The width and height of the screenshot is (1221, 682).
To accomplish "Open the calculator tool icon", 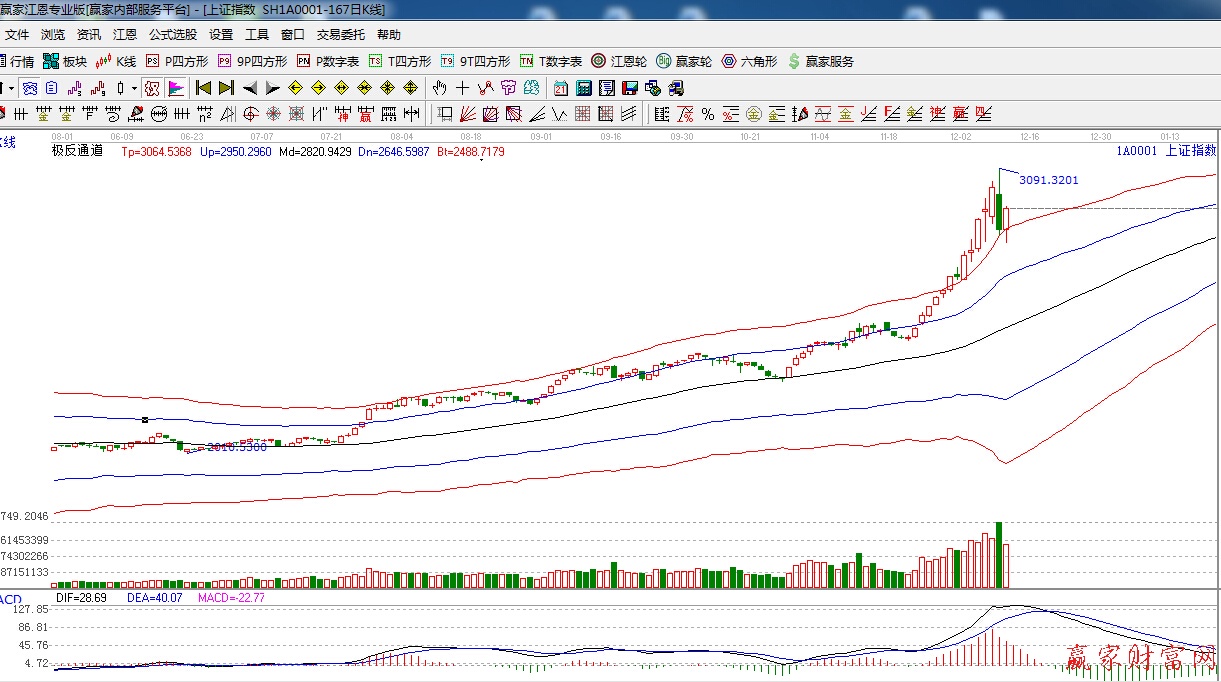I will tap(582, 88).
